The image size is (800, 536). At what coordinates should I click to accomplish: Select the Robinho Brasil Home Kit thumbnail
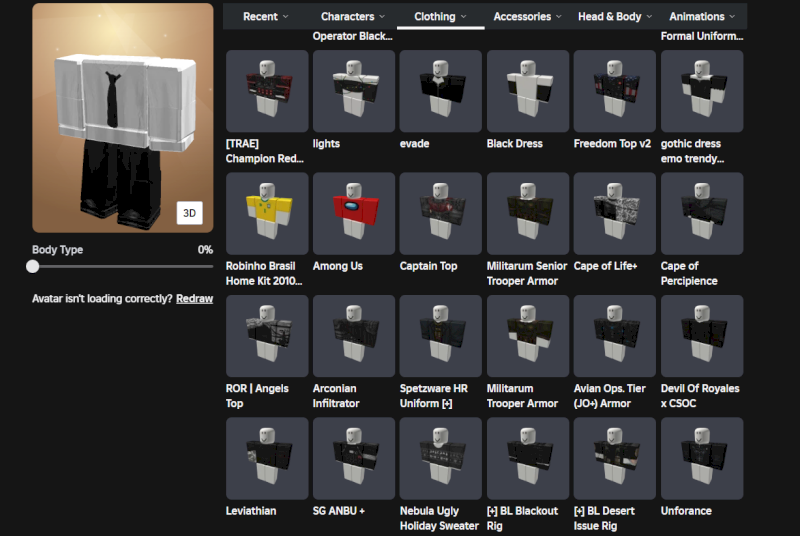pyautogui.click(x=267, y=213)
